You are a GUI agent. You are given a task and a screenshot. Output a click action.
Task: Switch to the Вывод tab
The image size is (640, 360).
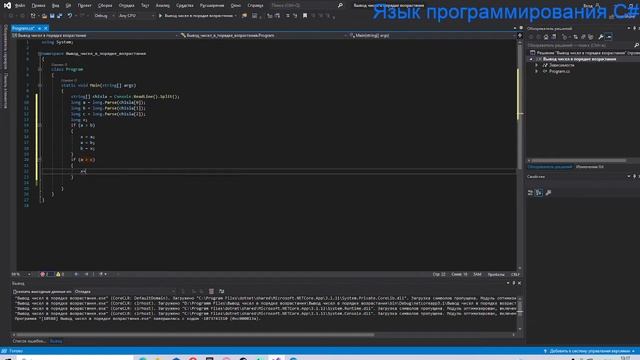coord(56,341)
